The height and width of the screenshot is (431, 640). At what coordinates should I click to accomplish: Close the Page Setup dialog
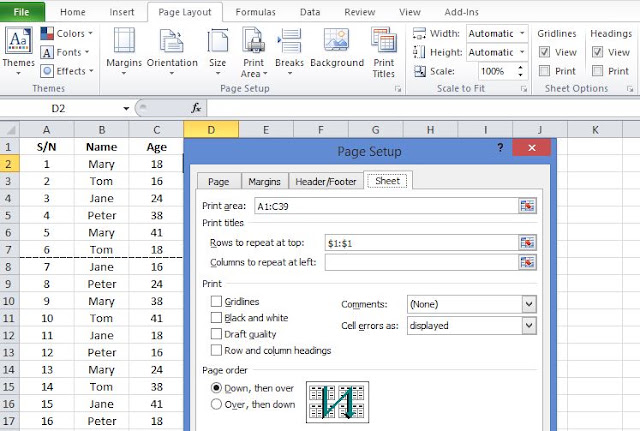pos(531,148)
